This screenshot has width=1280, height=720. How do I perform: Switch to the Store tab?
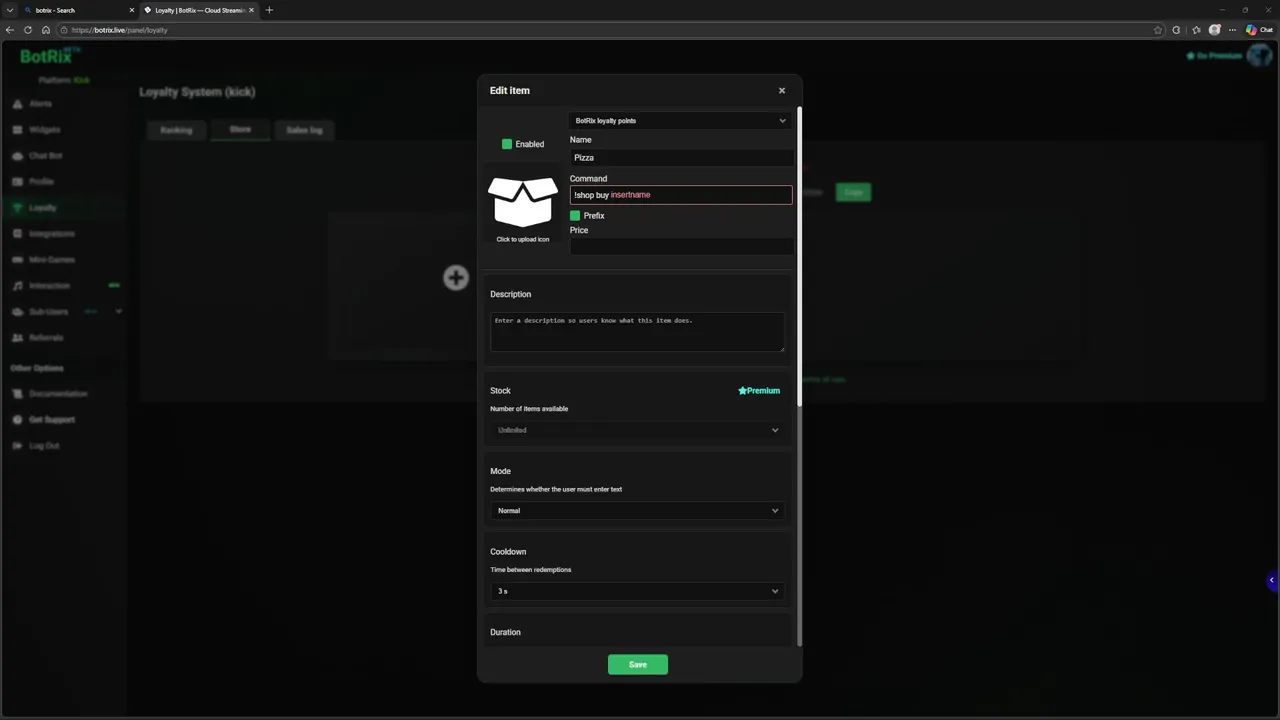click(x=240, y=130)
